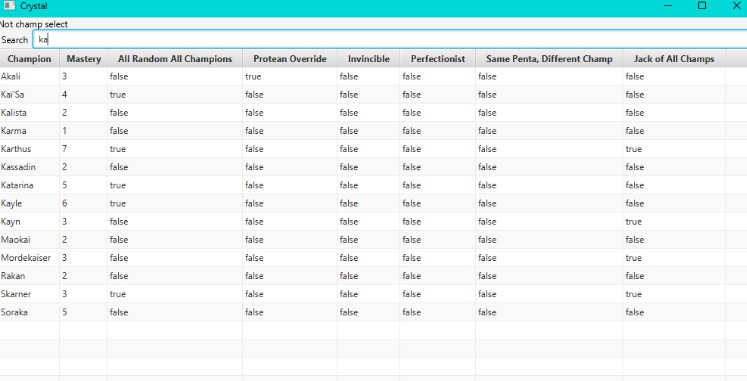Click the 'Not champ select' status label
The image size is (747, 381).
33,24
